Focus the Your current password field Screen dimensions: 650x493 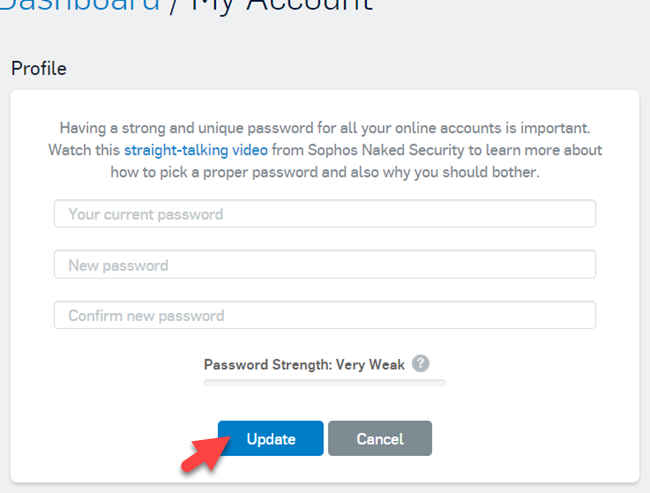325,214
